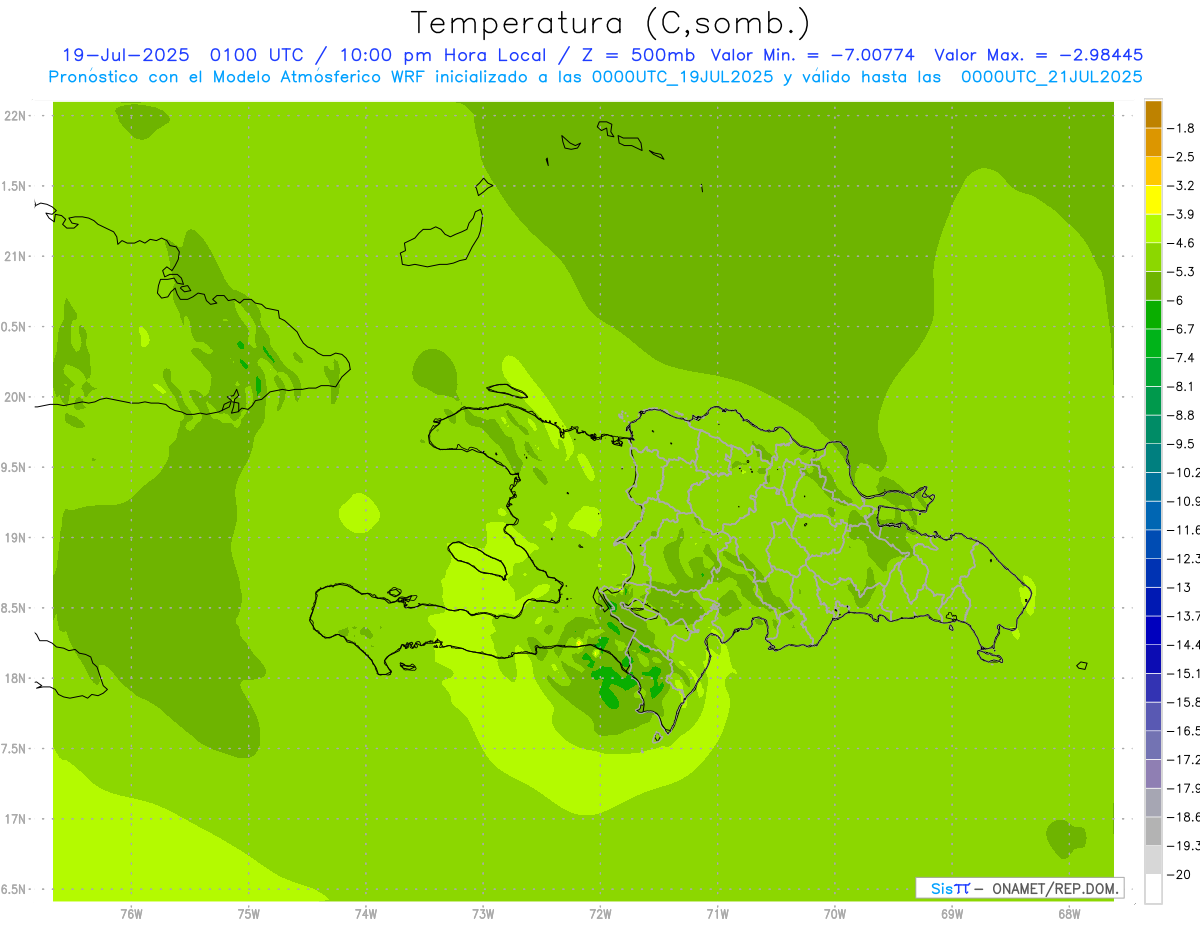Pick the orange legend swatch between -1.8 and -2.5
The height and width of the screenshot is (927, 1200).
pyautogui.click(x=1153, y=143)
